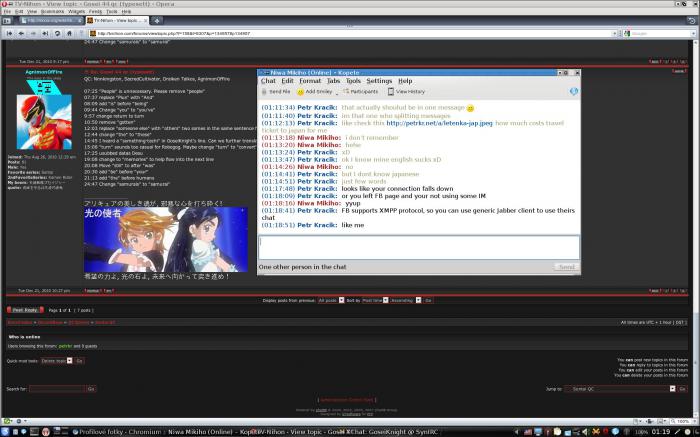Image resolution: width=700 pixels, height=437 pixels.
Task: Click Opera Forward navigation arrow
Action: pos(33,33)
